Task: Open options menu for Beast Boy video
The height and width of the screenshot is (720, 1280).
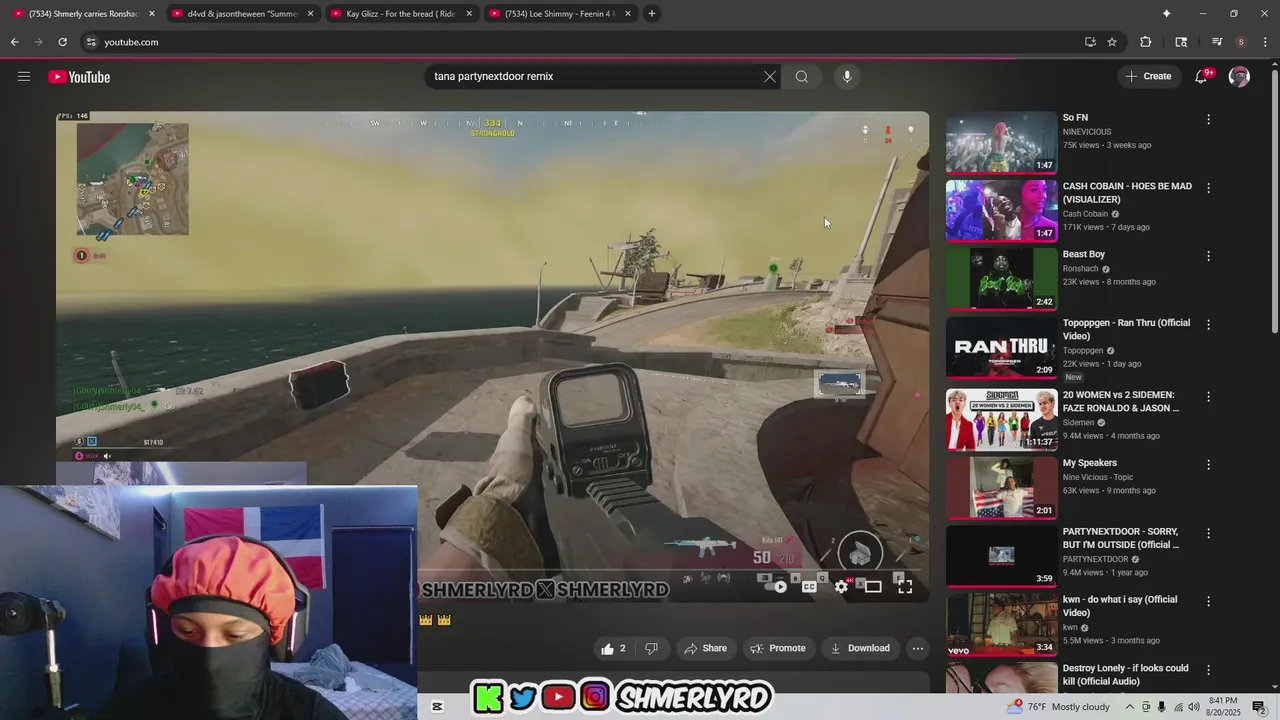Action: point(1208,256)
